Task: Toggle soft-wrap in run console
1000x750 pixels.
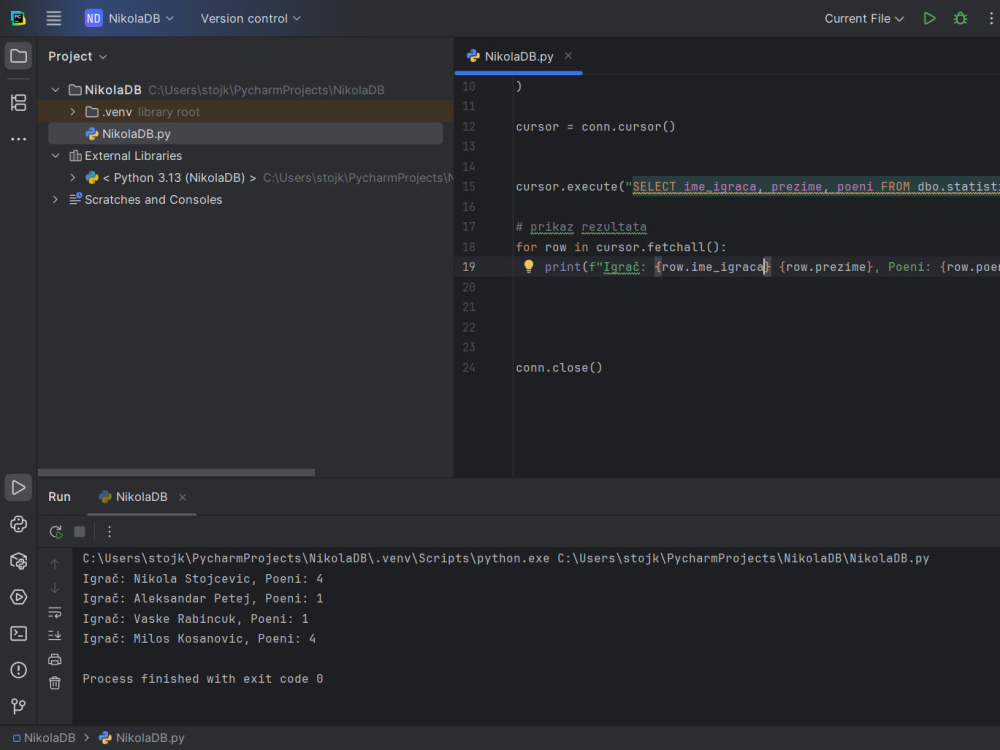Action: point(55,612)
